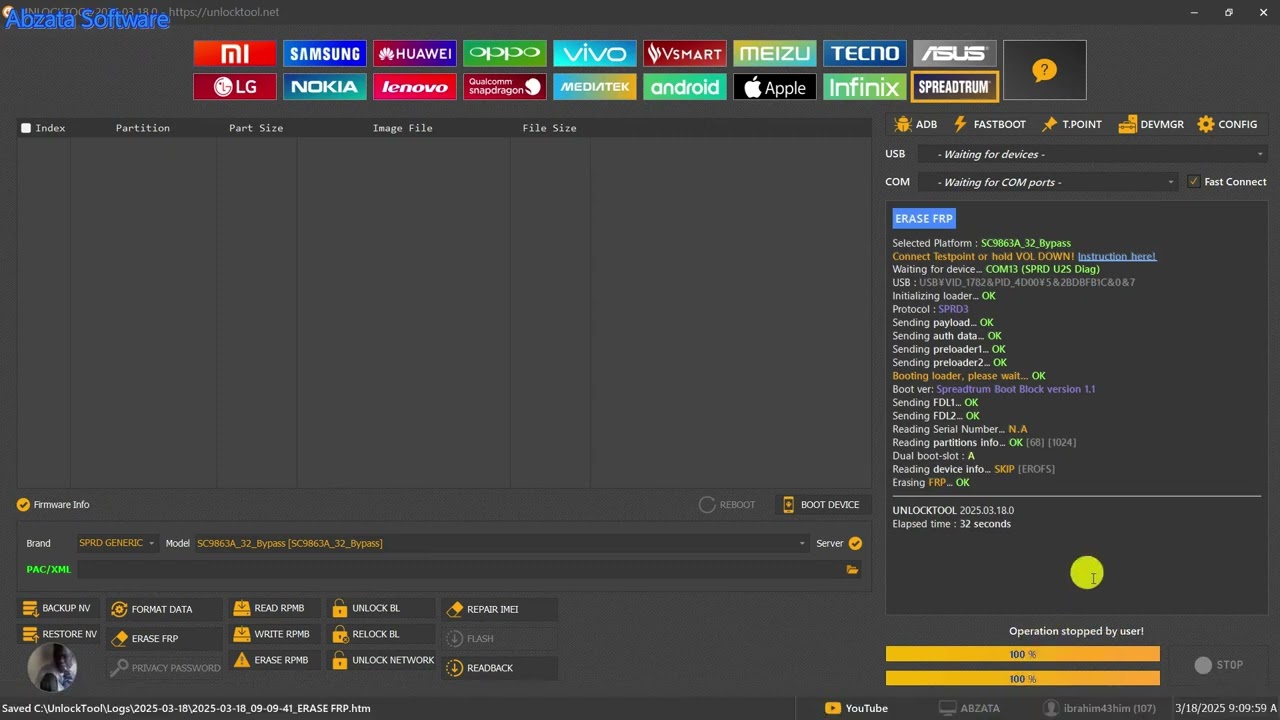Screen dimensions: 1280x720
Task: Select the MediaTek platform tile
Action: click(x=595, y=87)
